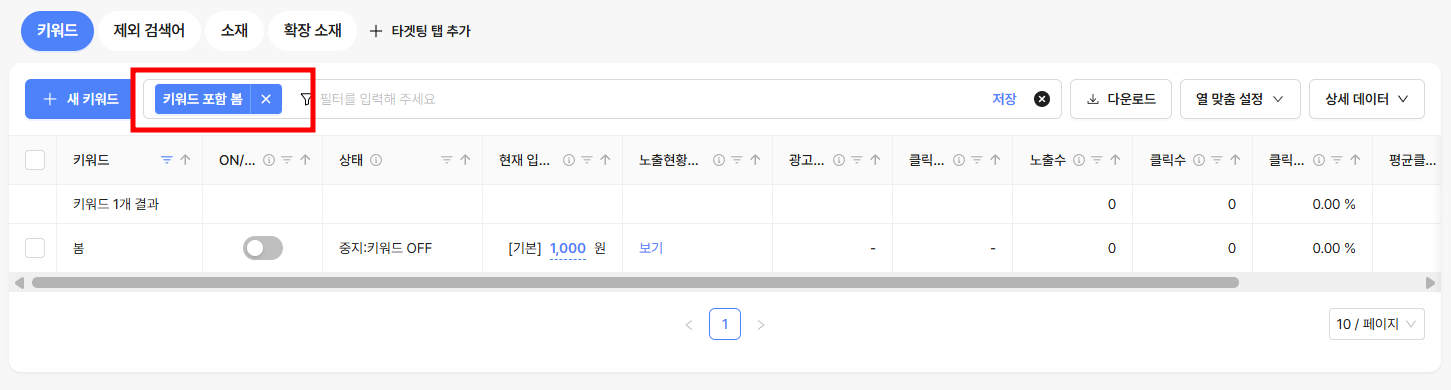This screenshot has height=390, width=1451.
Task: Go to the 소재 tab
Action: pos(234,31)
